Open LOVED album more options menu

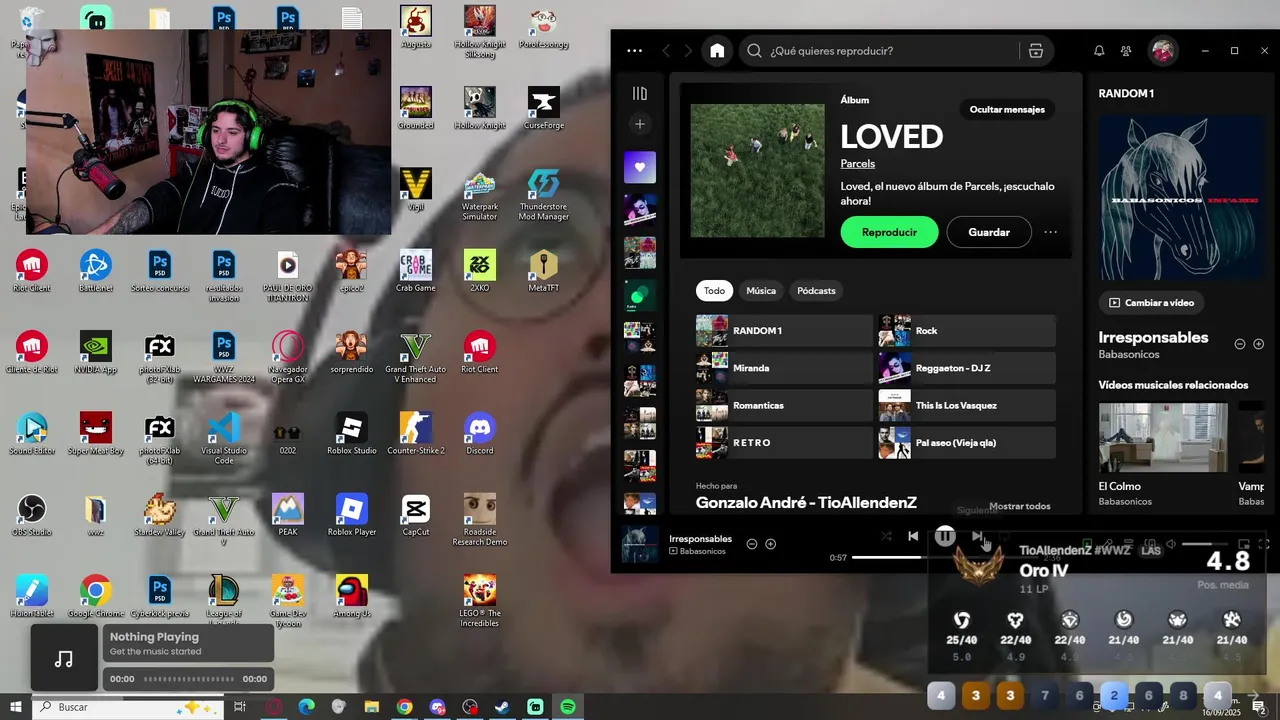[1050, 232]
